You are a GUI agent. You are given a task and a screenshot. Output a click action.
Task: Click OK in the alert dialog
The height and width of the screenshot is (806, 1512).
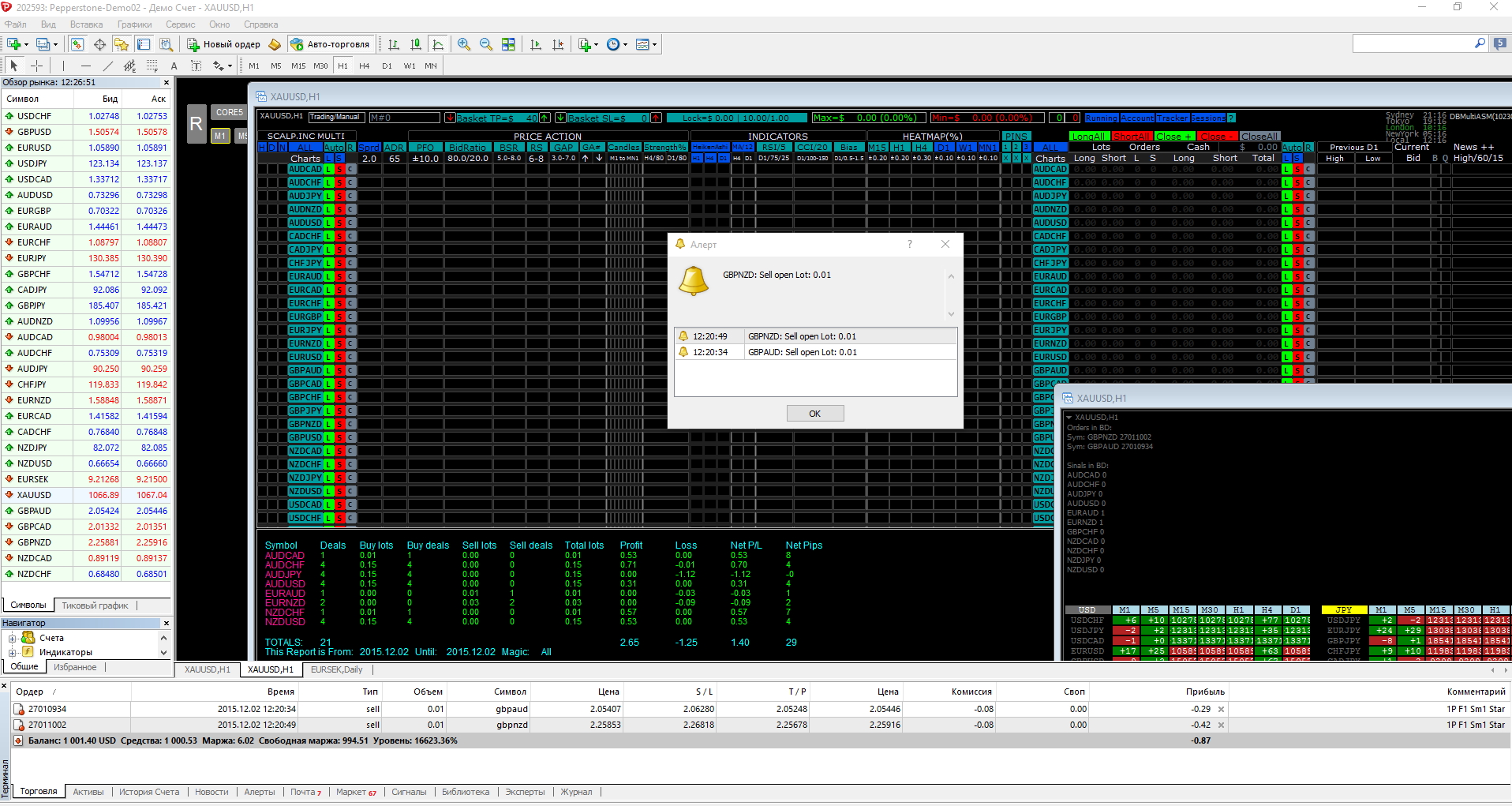click(x=815, y=414)
